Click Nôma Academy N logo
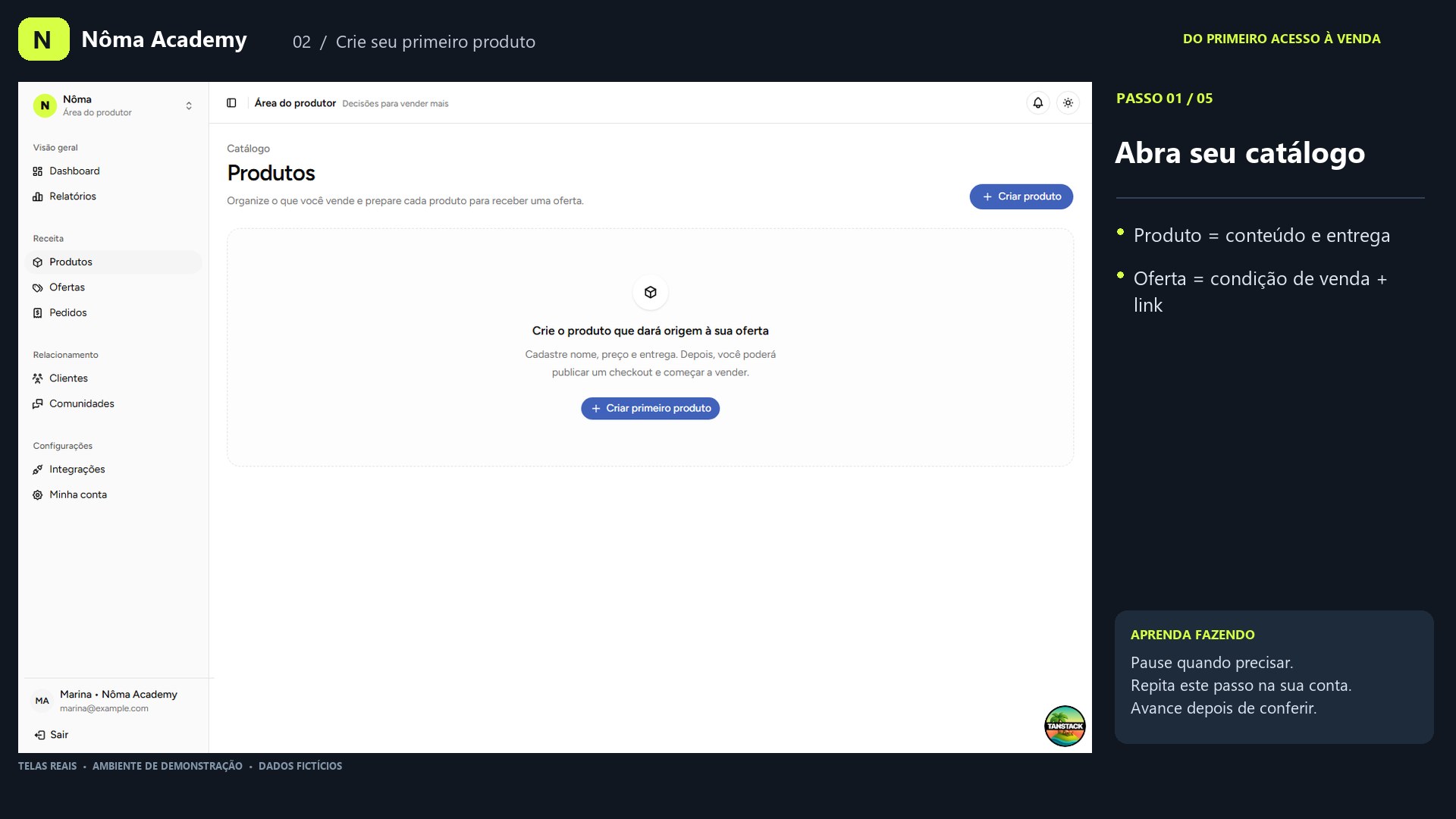This screenshot has width=1456, height=819. (x=44, y=39)
